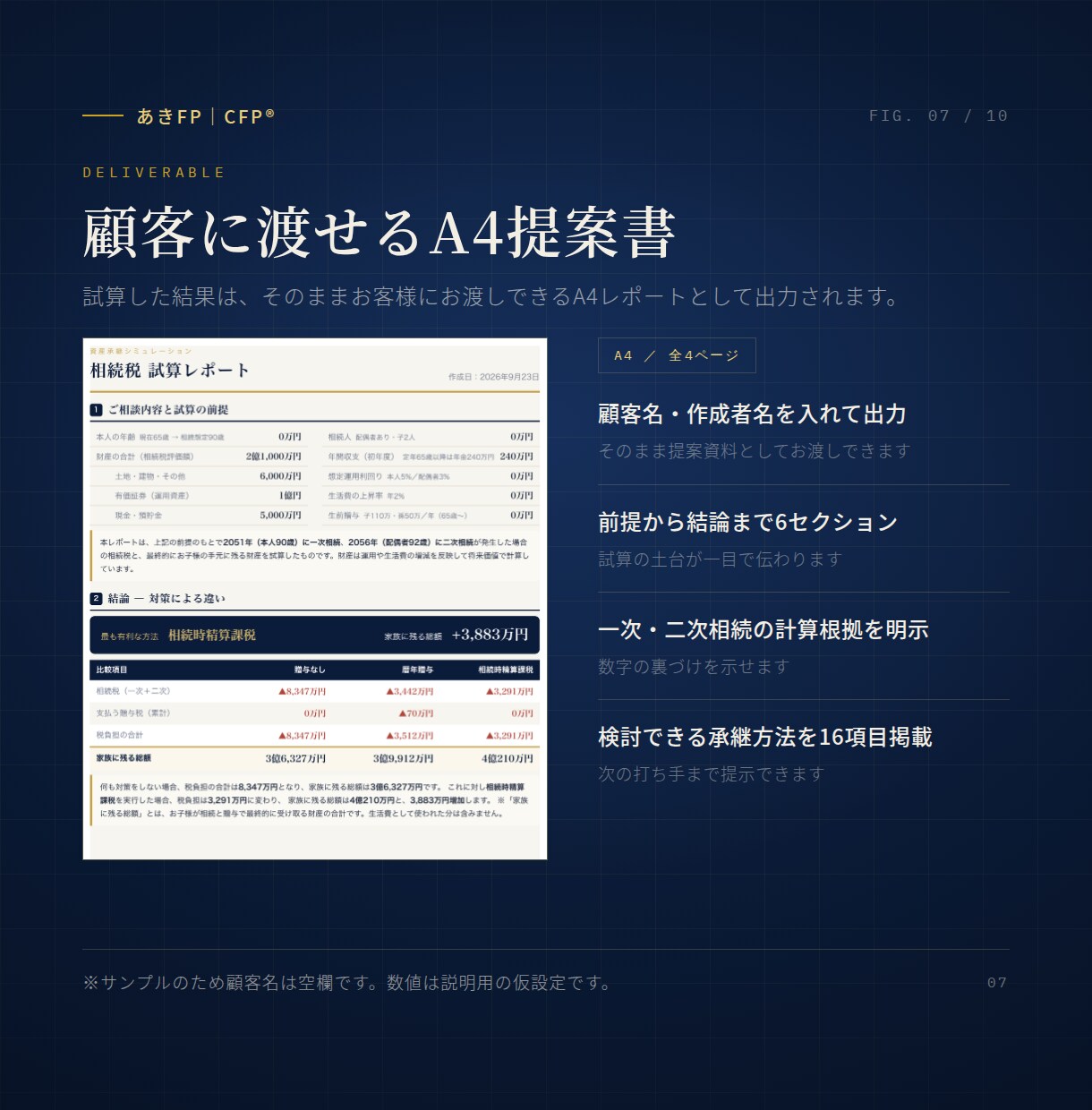Click report title '相続税 試算レポート'
The image size is (1092, 1110).
(x=170, y=371)
